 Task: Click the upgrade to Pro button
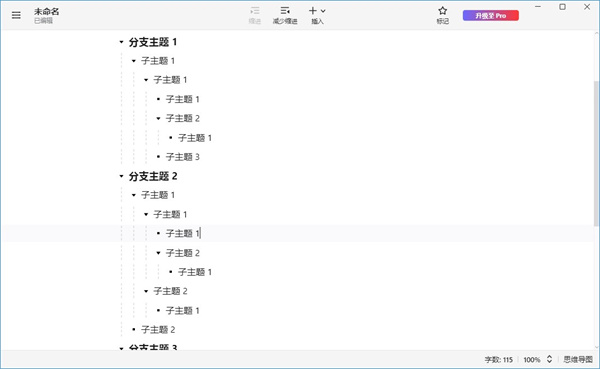491,16
